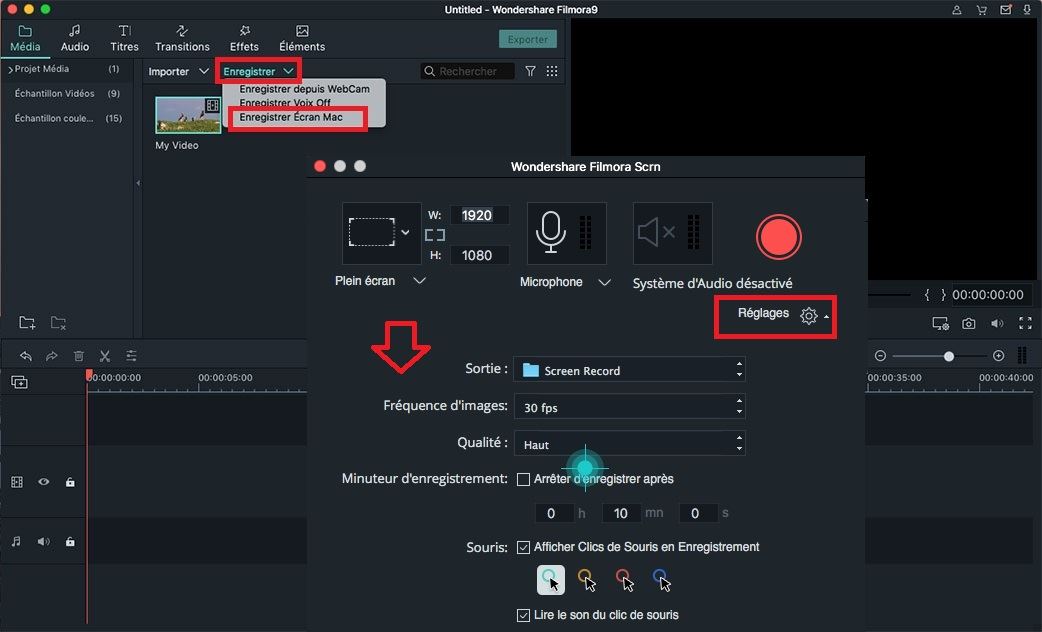Open the Qualité dropdown
The width and height of the screenshot is (1042, 632).
pyautogui.click(x=629, y=444)
